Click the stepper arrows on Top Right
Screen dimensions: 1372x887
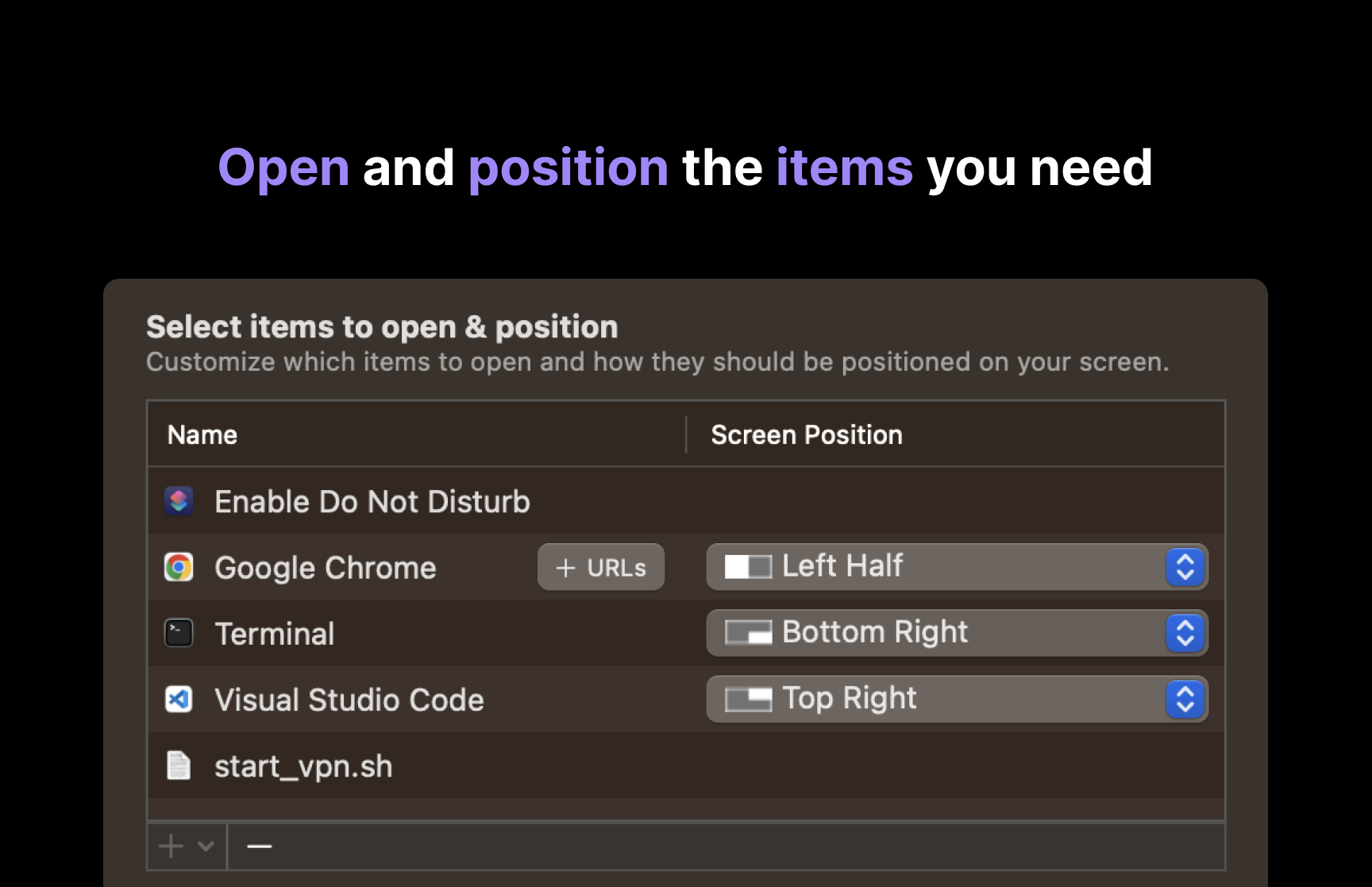(1185, 700)
